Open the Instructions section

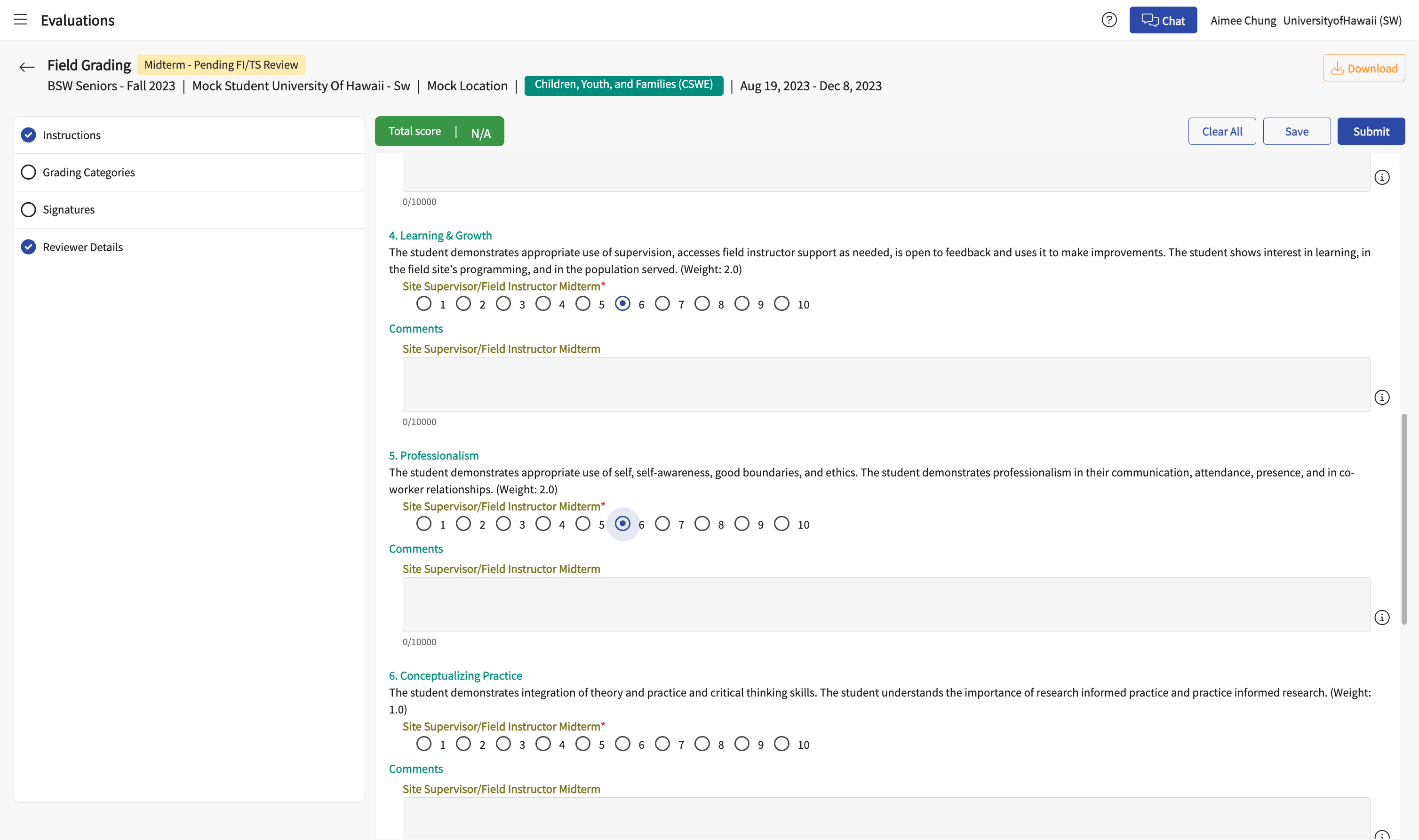click(x=189, y=135)
